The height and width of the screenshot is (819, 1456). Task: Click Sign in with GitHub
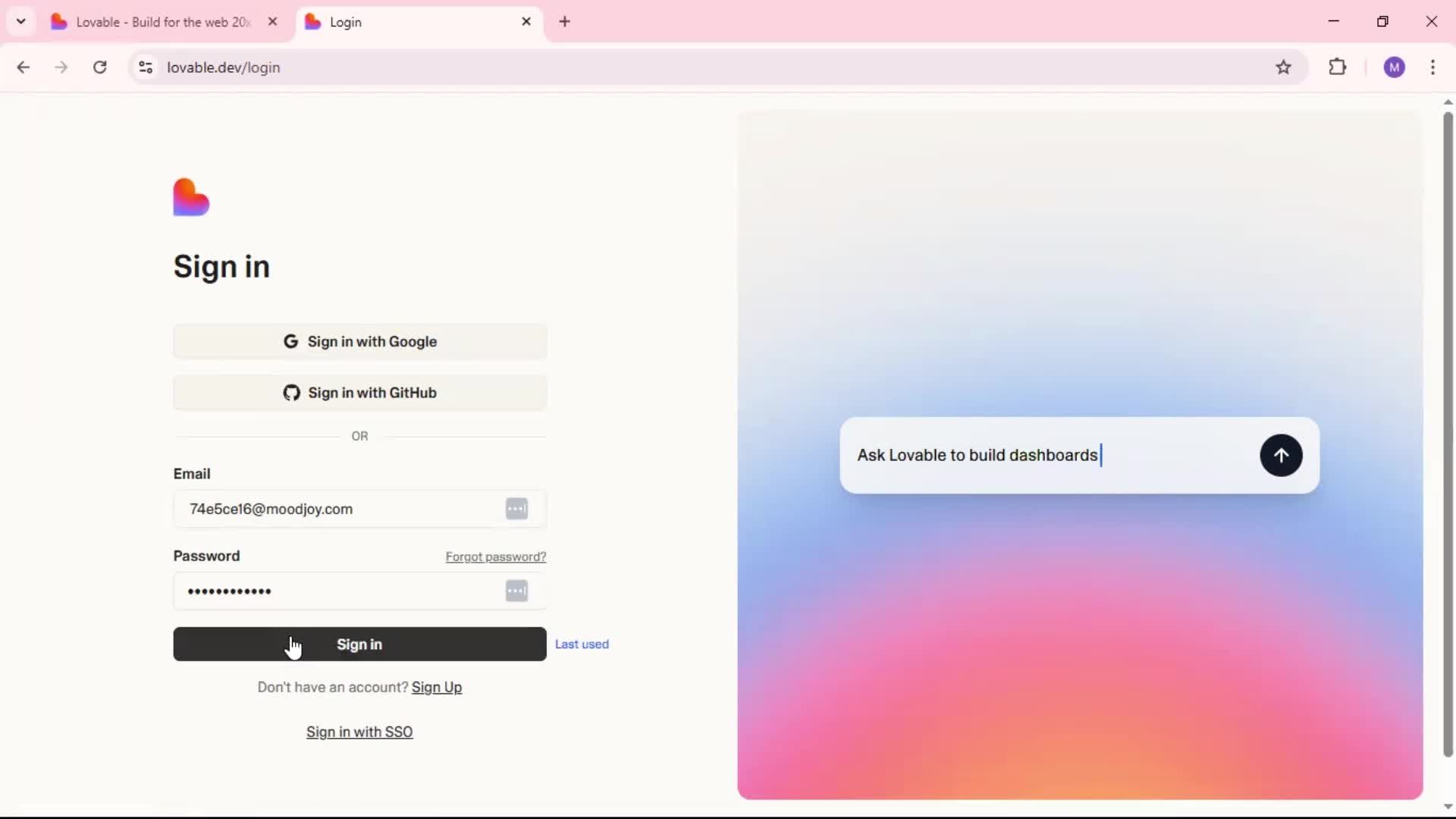point(359,393)
